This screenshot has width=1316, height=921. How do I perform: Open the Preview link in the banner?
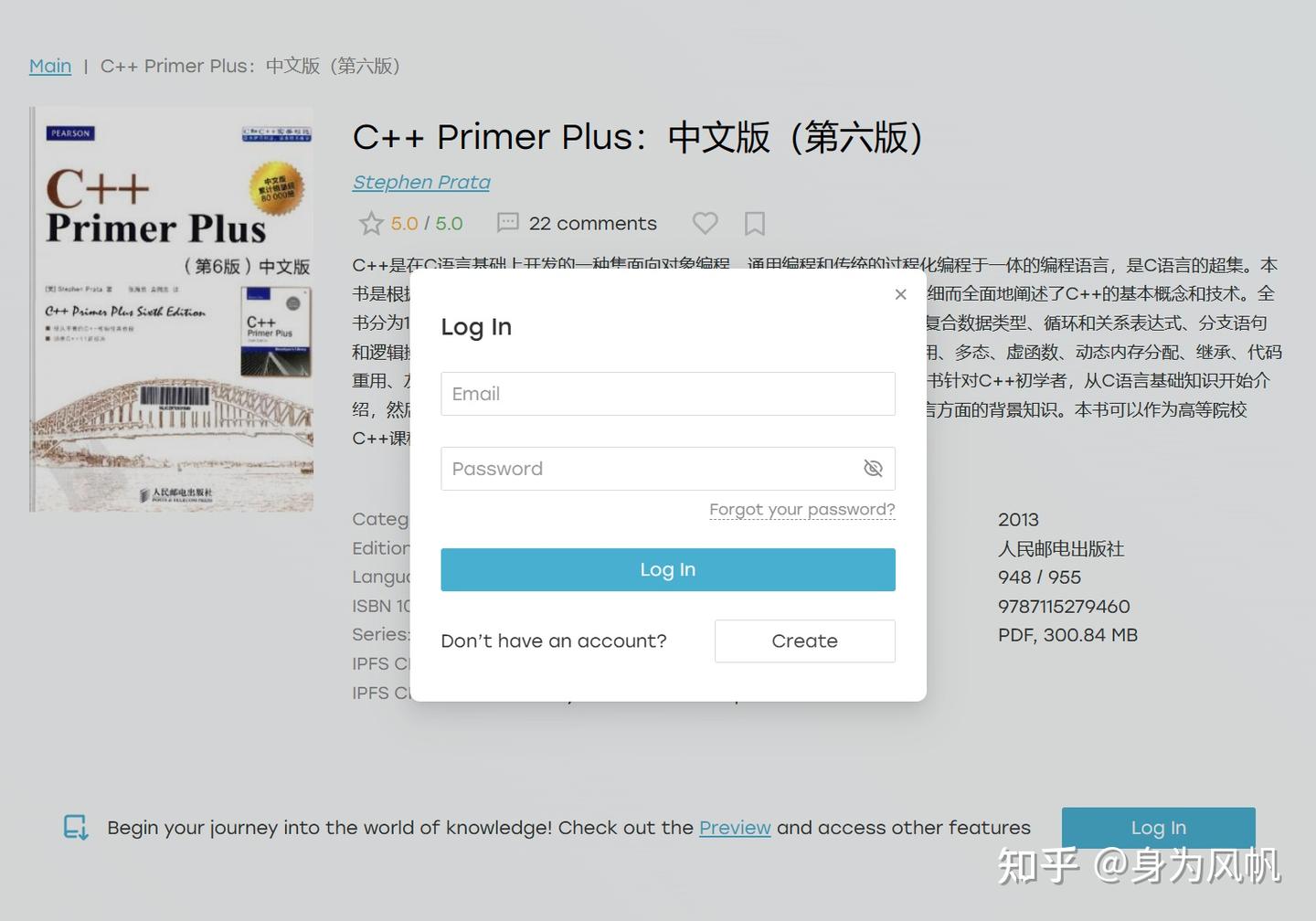(735, 828)
